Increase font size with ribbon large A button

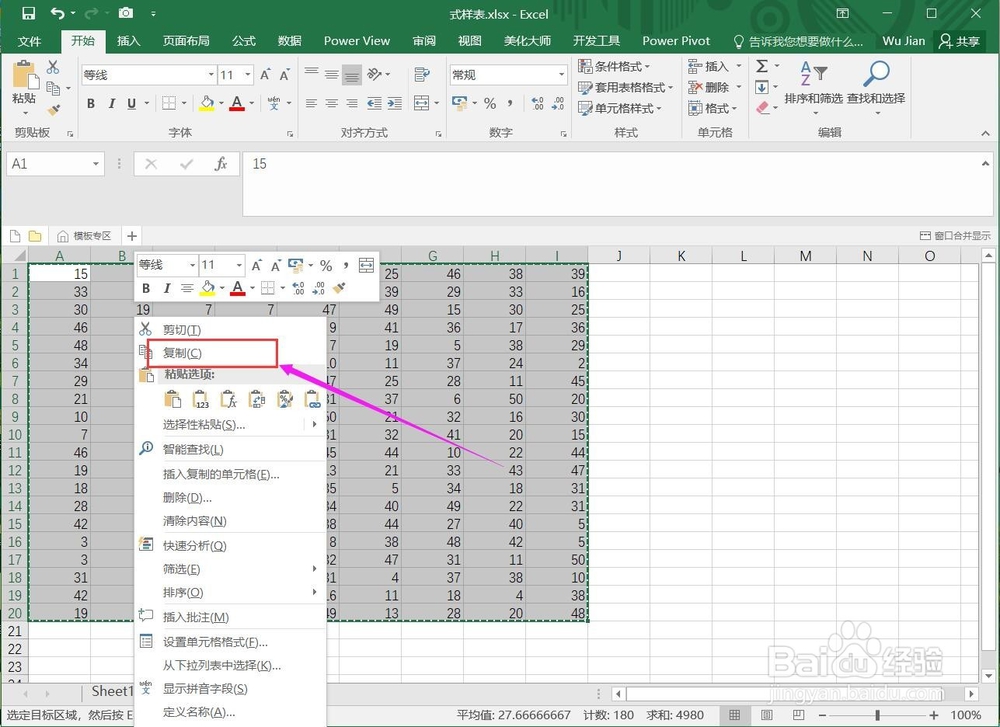265,75
